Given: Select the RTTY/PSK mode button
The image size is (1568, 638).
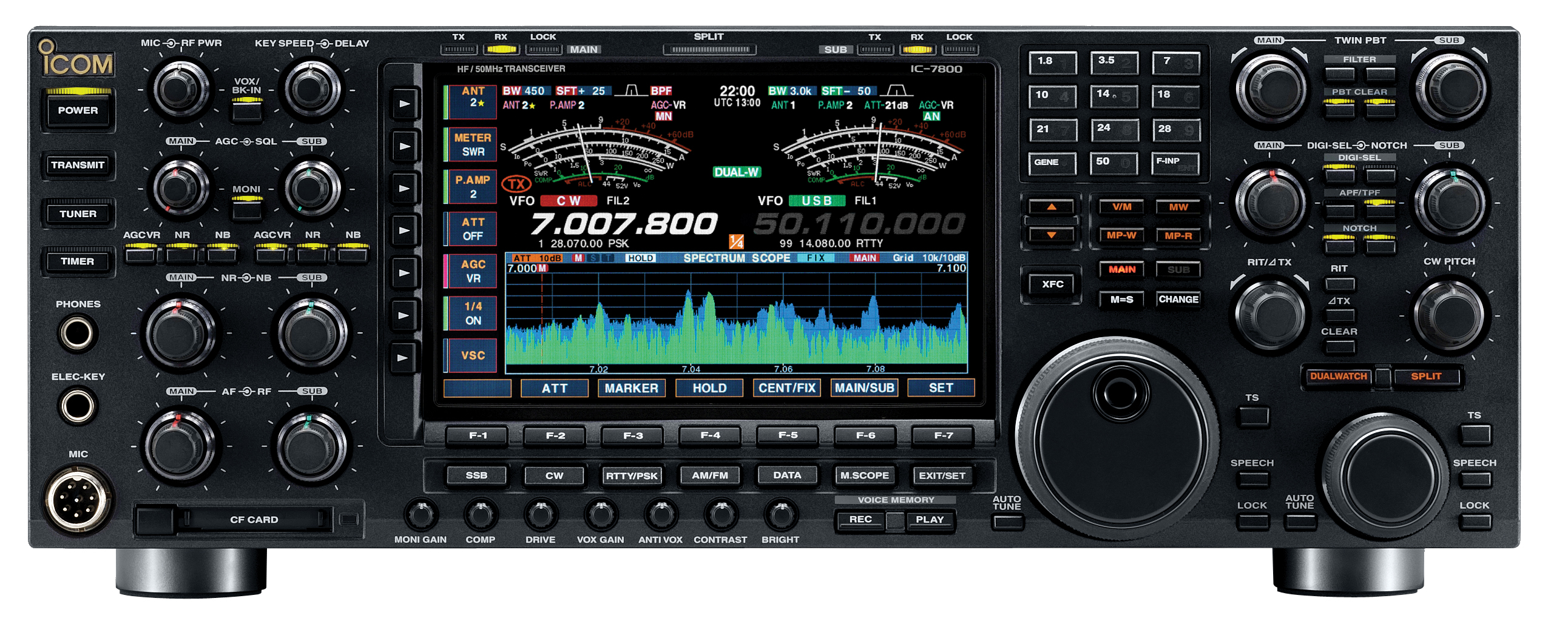Looking at the screenshot, I should click(x=632, y=475).
